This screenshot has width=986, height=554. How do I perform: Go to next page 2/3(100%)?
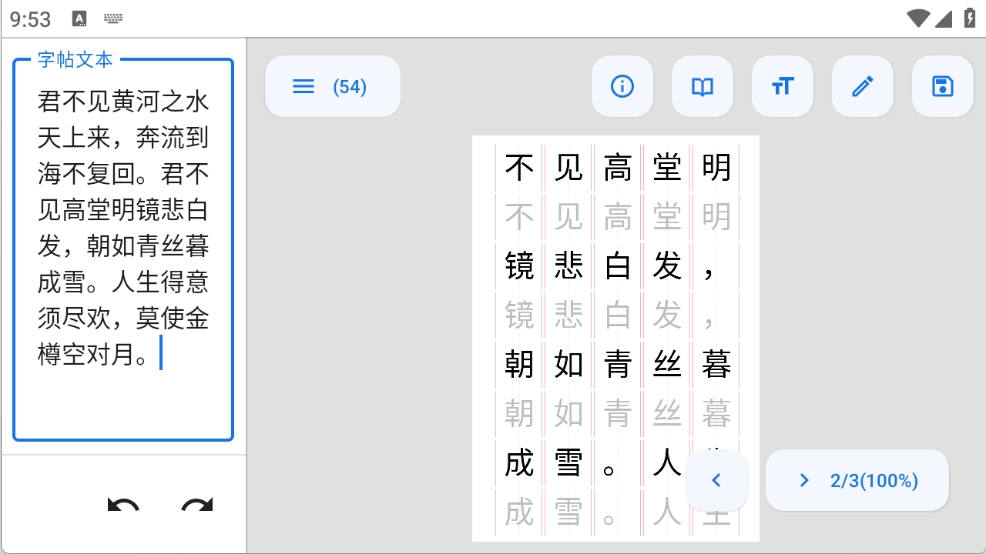(857, 480)
